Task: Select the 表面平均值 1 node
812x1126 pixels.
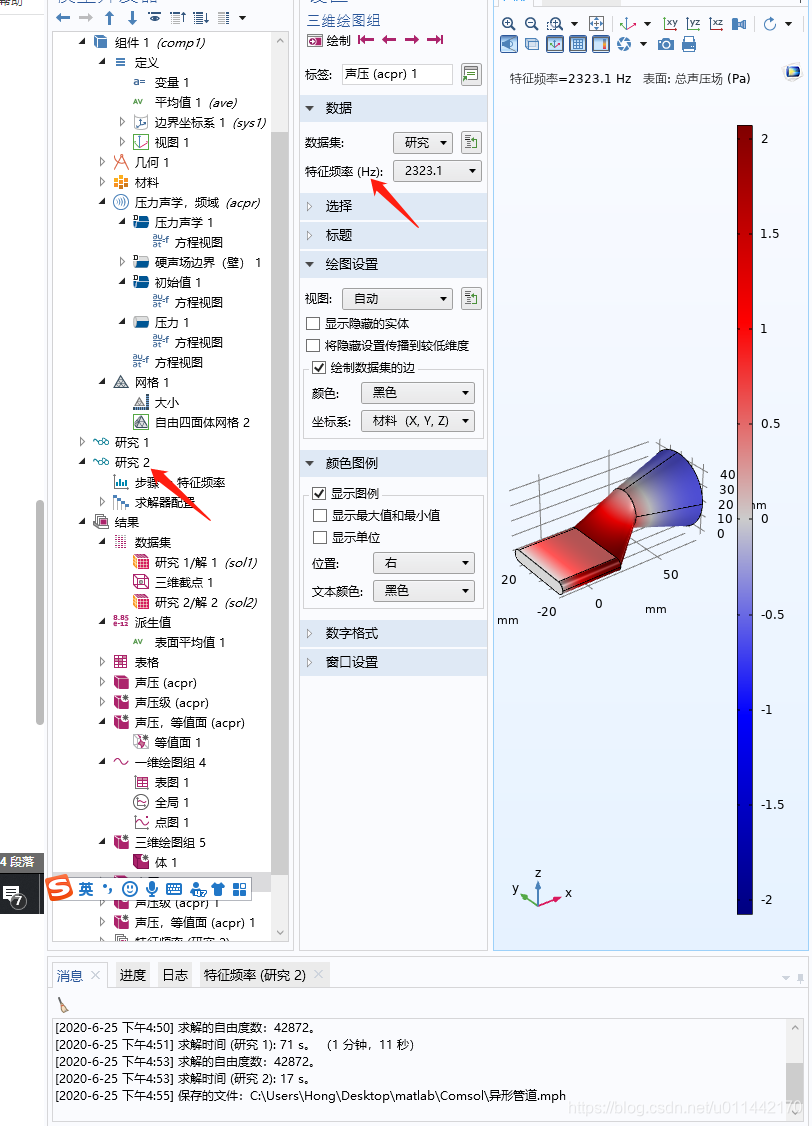Action: [x=190, y=642]
